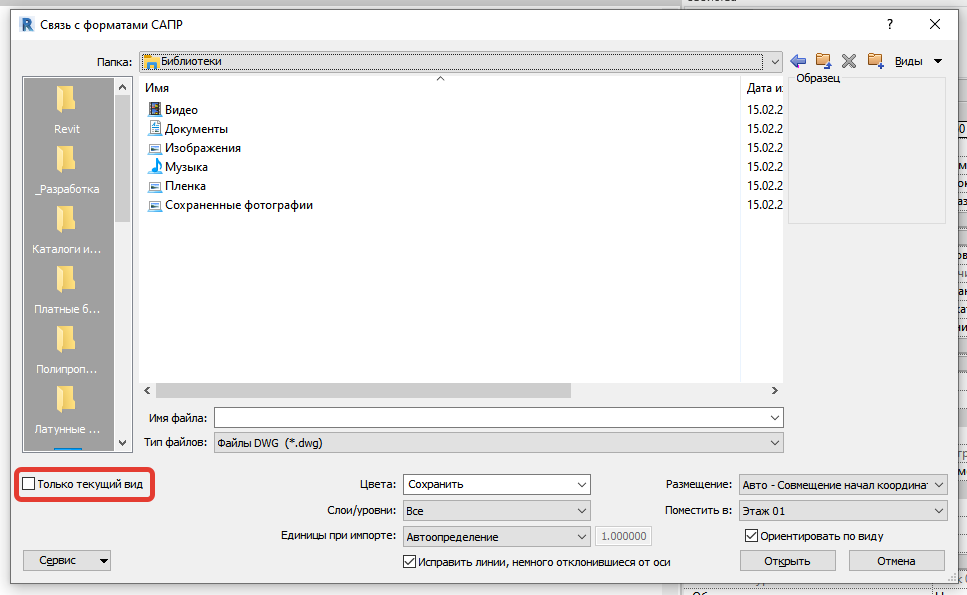Select the Музыка row text
Screen dimensions: 967x595
(186, 167)
